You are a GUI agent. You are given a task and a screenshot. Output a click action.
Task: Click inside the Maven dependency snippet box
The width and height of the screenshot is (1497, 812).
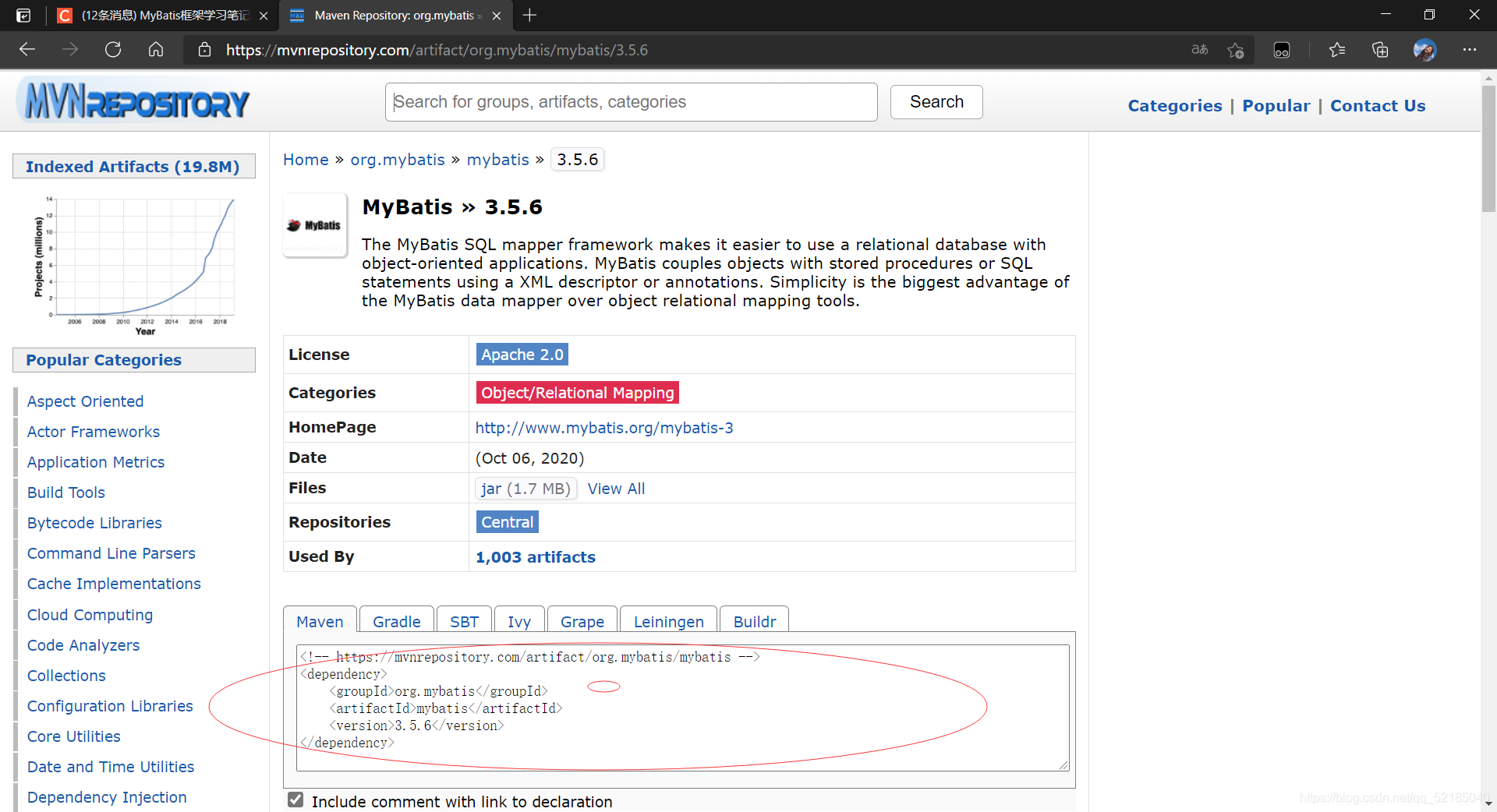[x=682, y=708]
